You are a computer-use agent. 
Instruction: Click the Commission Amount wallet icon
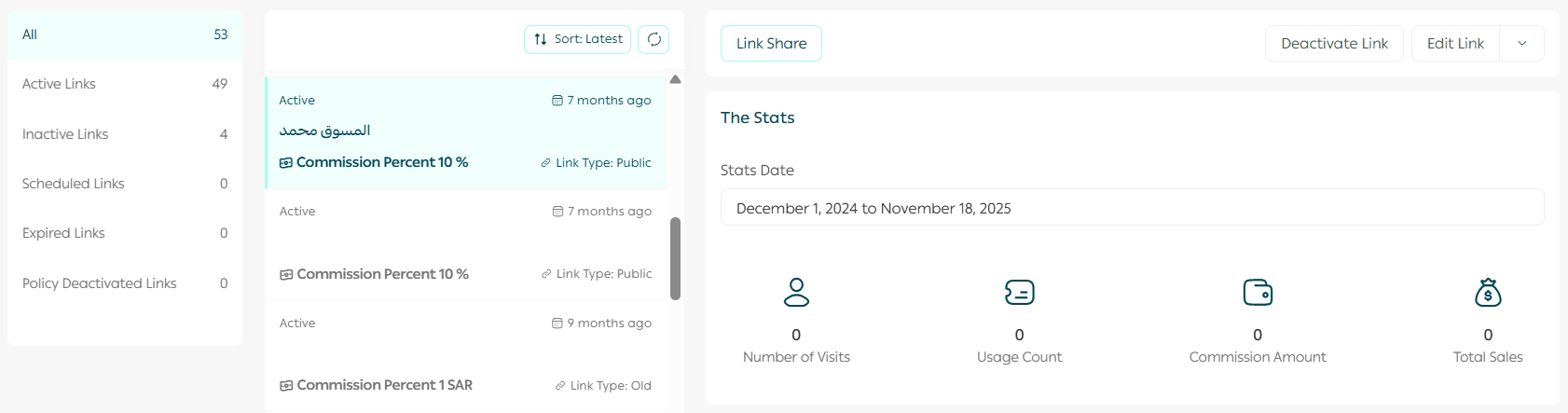point(1258,292)
